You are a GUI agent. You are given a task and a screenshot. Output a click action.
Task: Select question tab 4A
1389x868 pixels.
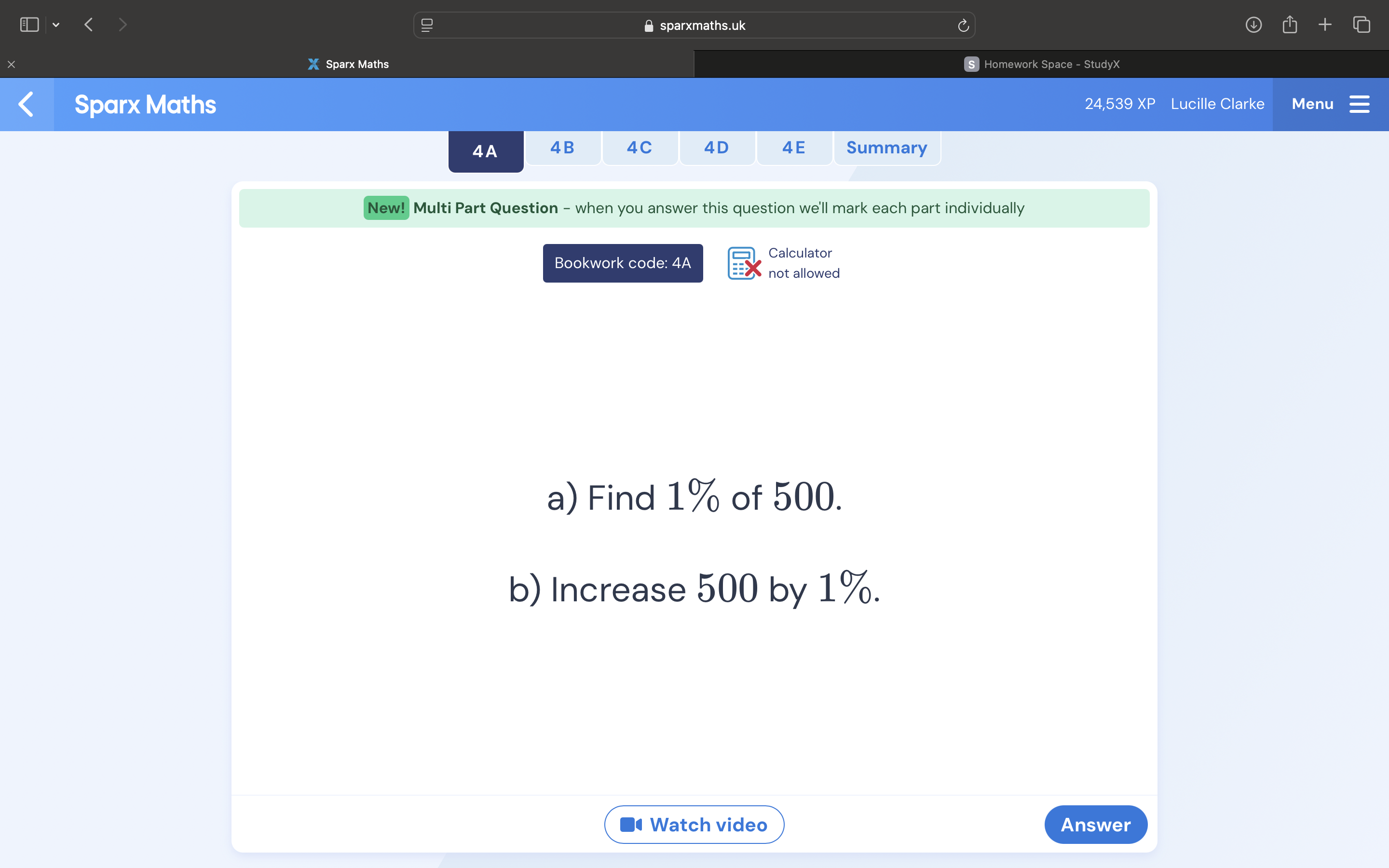(486, 151)
